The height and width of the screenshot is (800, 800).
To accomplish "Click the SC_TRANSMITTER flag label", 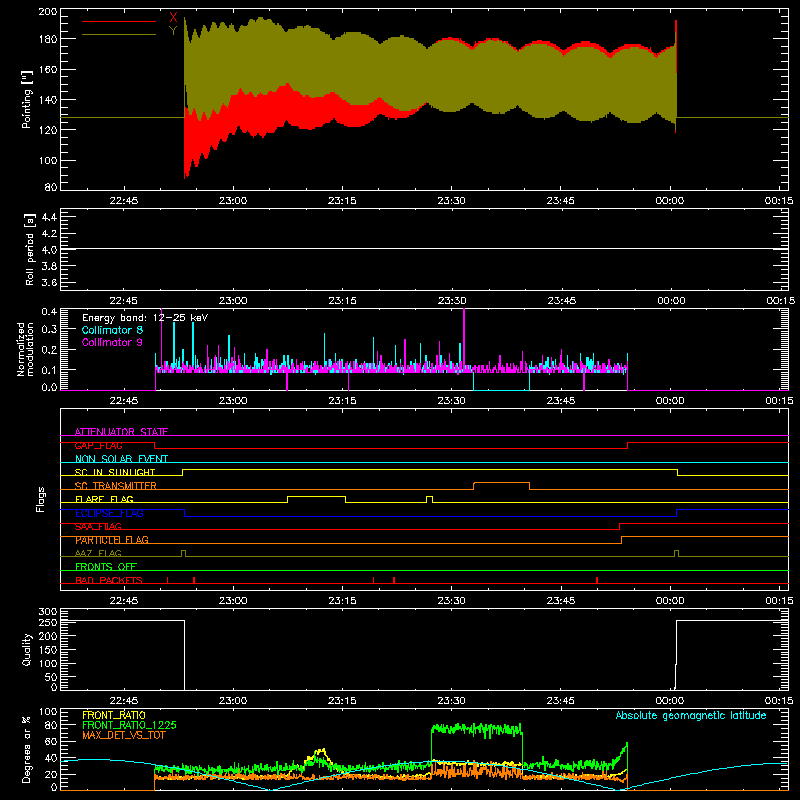I will (x=116, y=486).
